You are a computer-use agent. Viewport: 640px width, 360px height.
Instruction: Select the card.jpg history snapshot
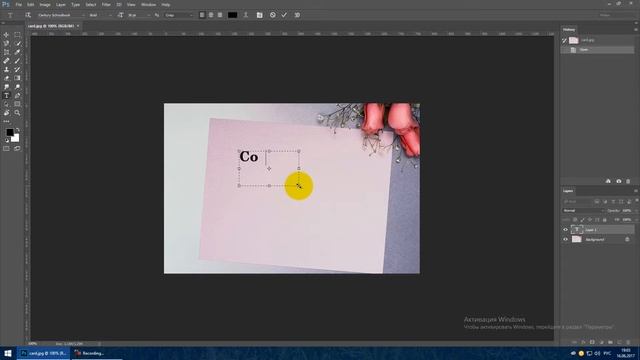coord(598,40)
